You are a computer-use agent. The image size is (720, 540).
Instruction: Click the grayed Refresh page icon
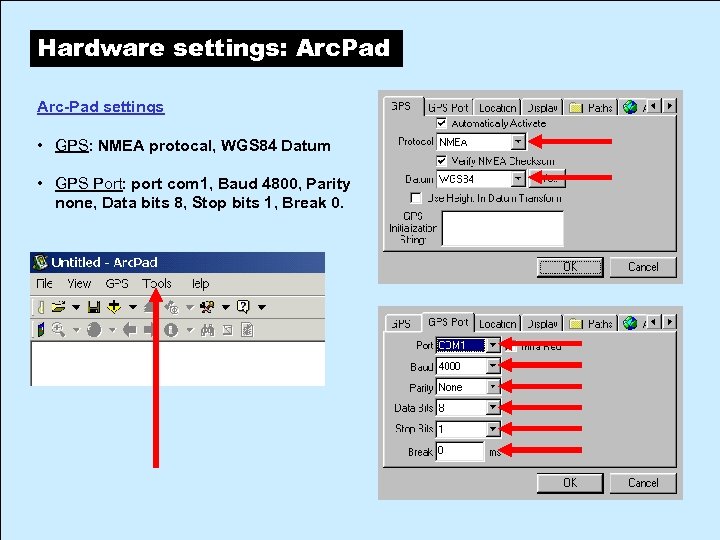[x=247, y=330]
